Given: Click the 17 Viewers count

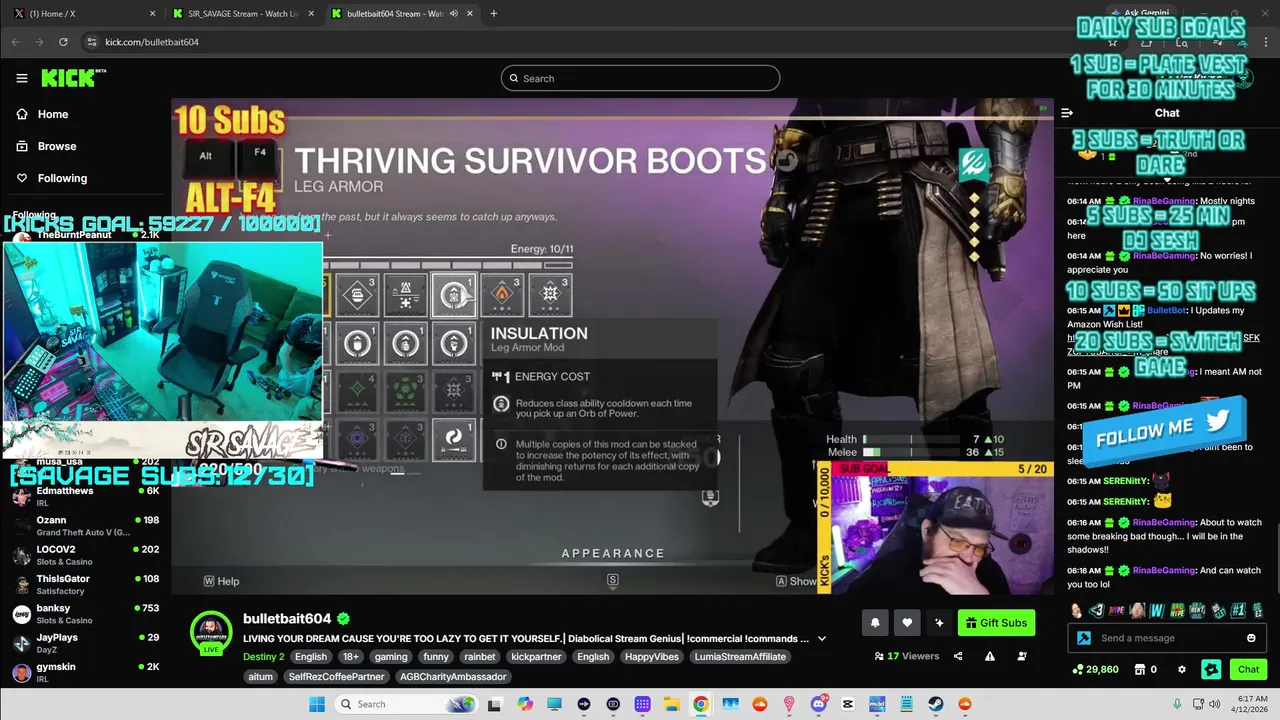Looking at the screenshot, I should click(906, 656).
